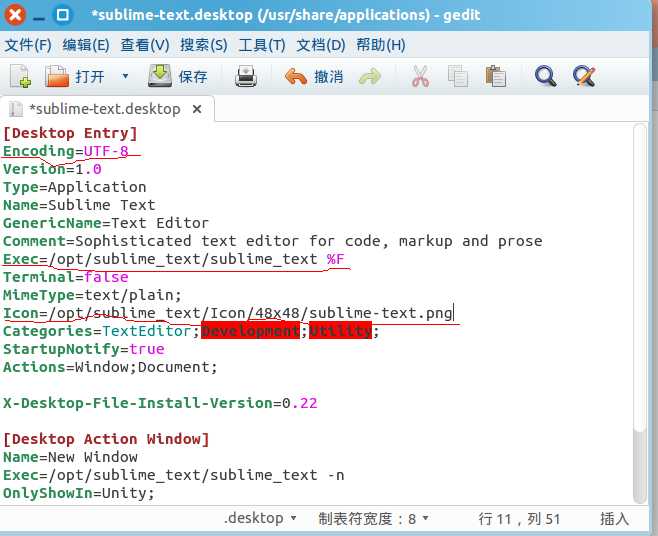
Task: Open the 制表符宽度 tab width dropdown
Action: pyautogui.click(x=373, y=519)
